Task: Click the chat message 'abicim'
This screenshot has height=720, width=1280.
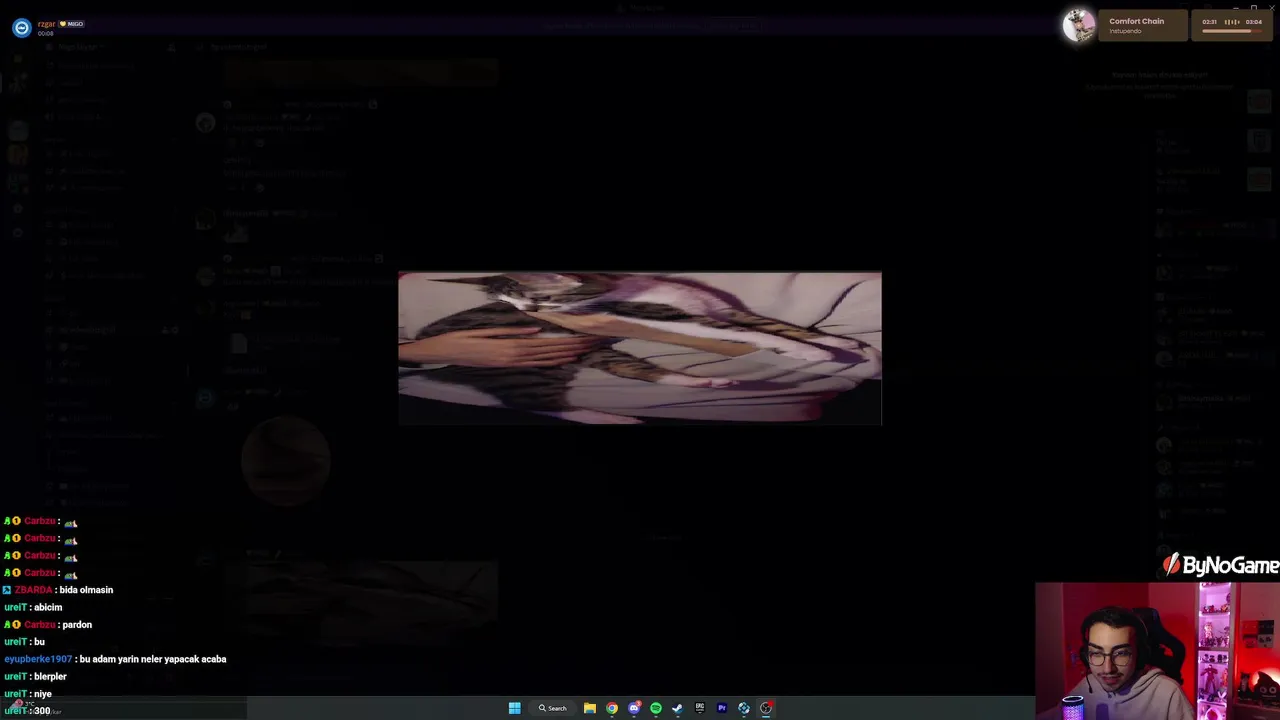Action: [48, 607]
